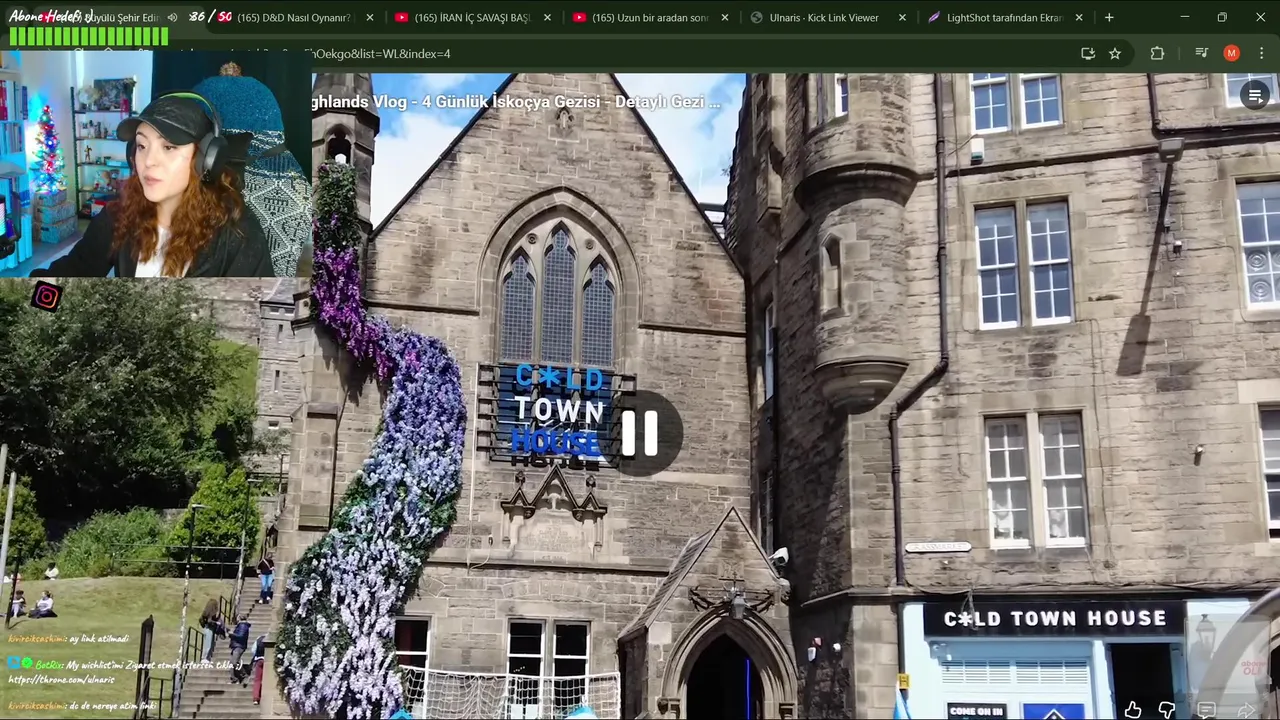Like the video with thumbs up icon
Viewport: 1280px width, 720px height.
tap(1133, 710)
